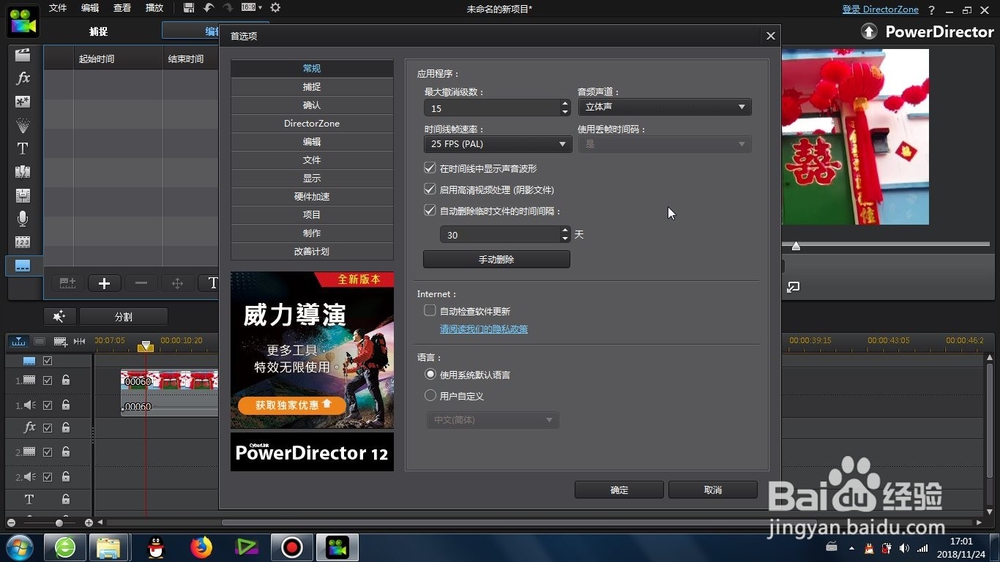Select the hardware acceleration (硬件加速) tab
Image resolution: width=1000 pixels, height=562 pixels.
click(x=312, y=196)
